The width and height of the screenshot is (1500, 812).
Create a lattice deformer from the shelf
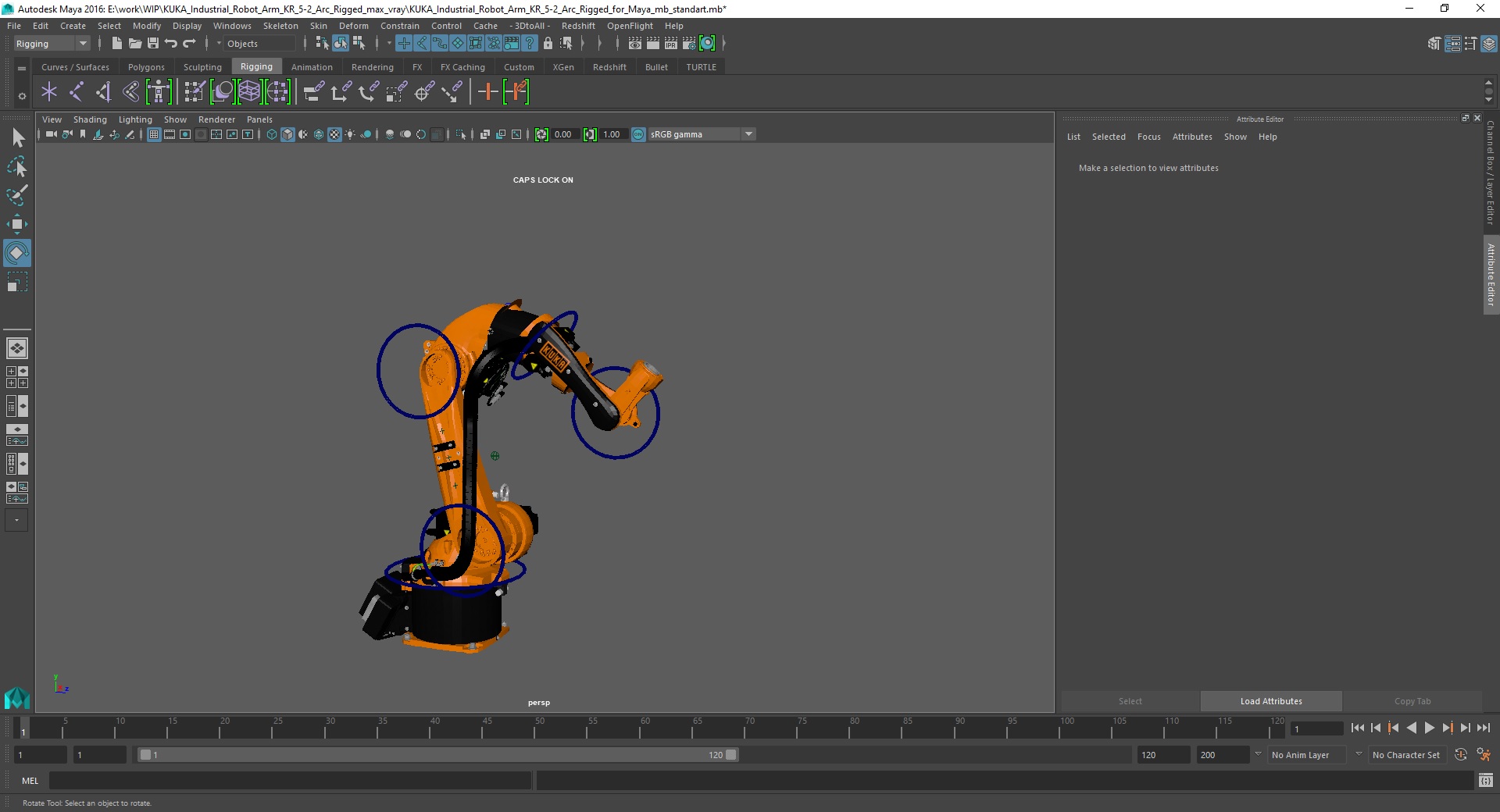click(x=250, y=92)
